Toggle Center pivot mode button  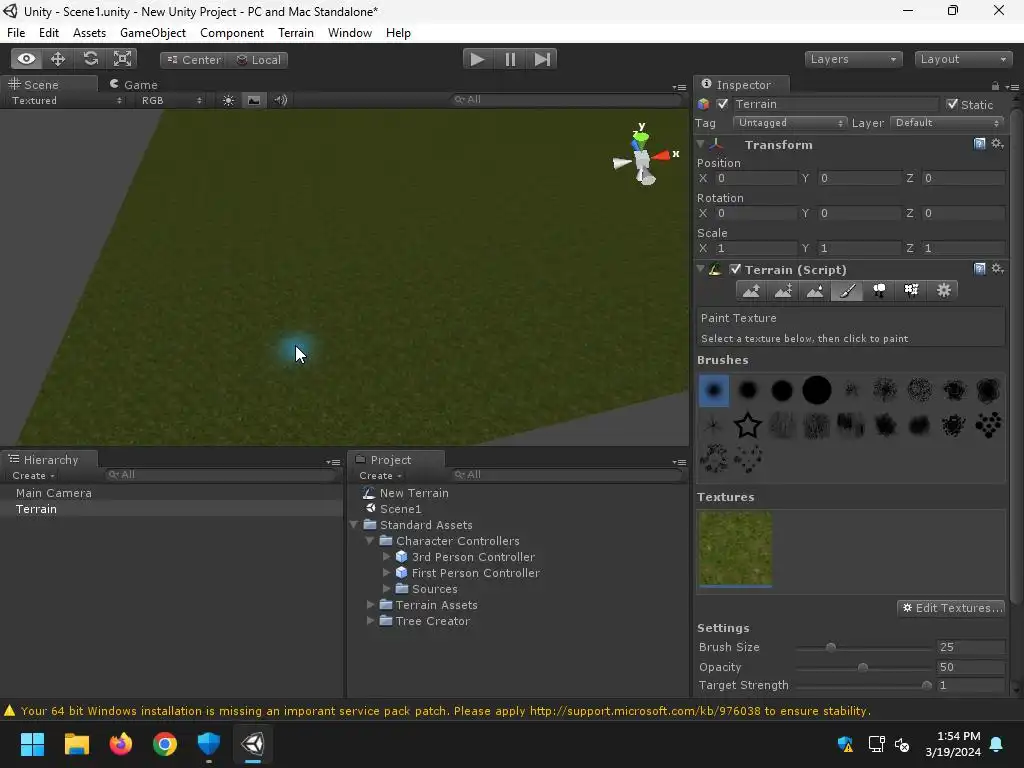click(194, 59)
